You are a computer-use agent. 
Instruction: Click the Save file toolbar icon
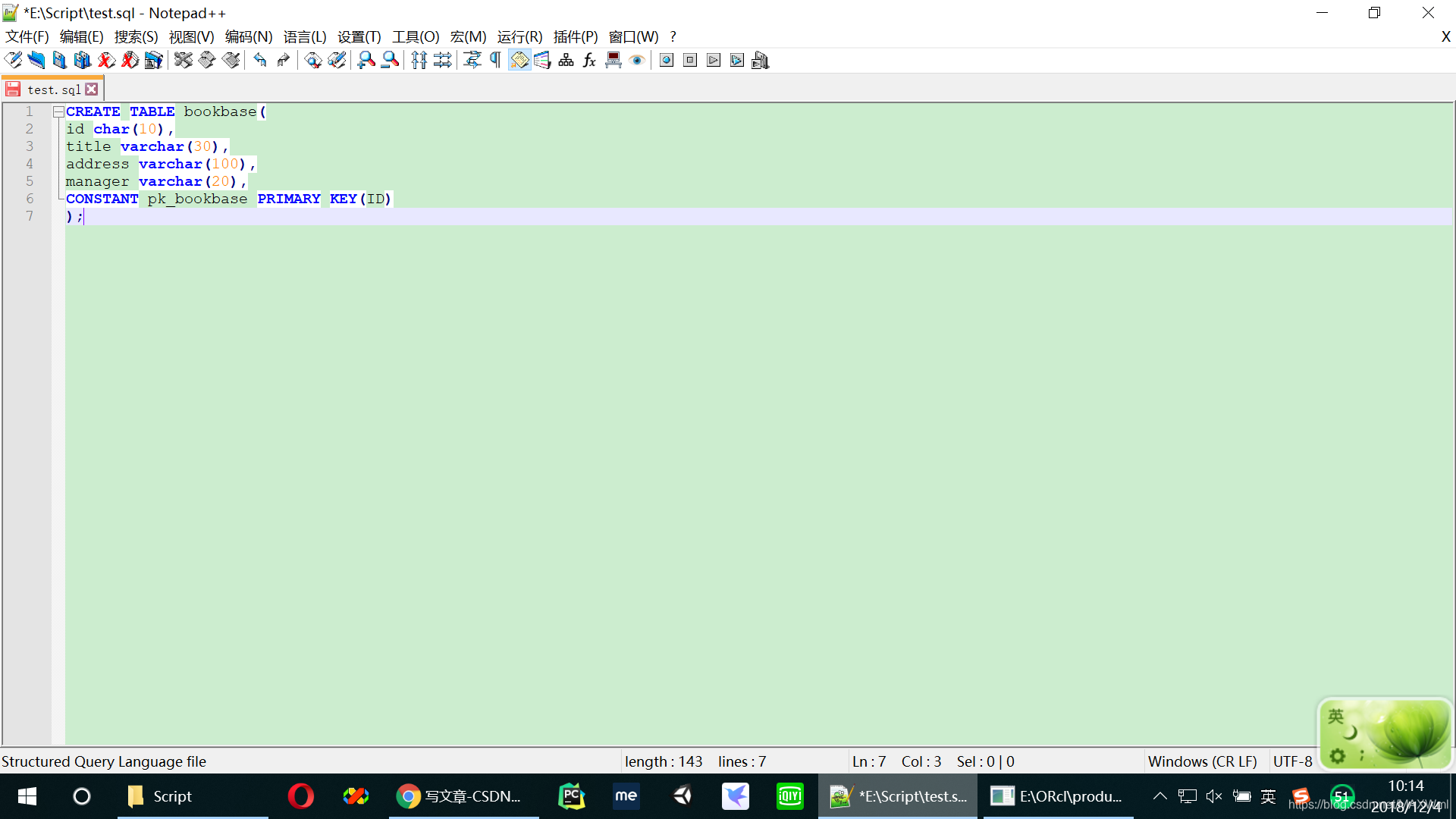59,61
